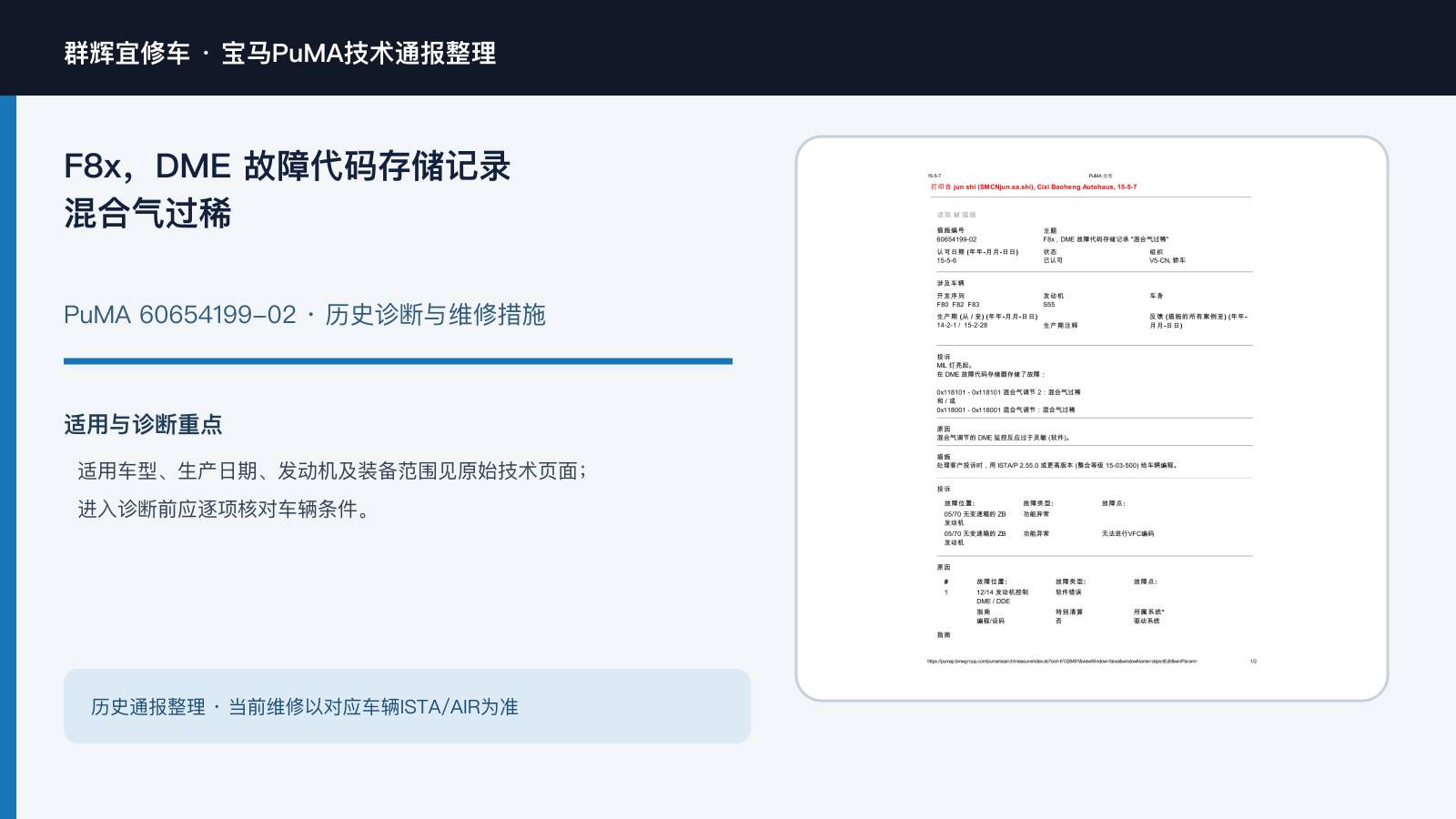The image size is (1456, 819).
Task: Click the footer URL in the document
Action: [x=1062, y=662]
